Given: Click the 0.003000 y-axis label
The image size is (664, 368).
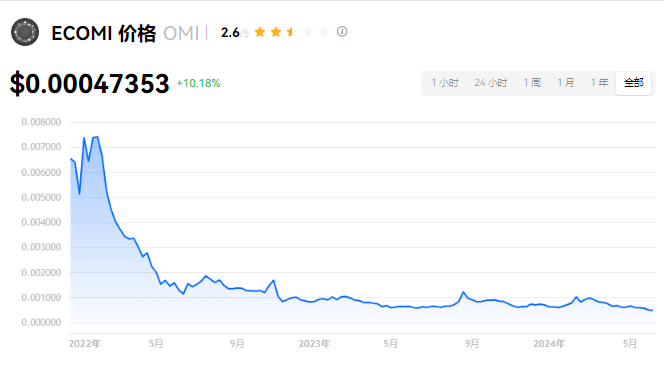Looking at the screenshot, I should 42,247.
